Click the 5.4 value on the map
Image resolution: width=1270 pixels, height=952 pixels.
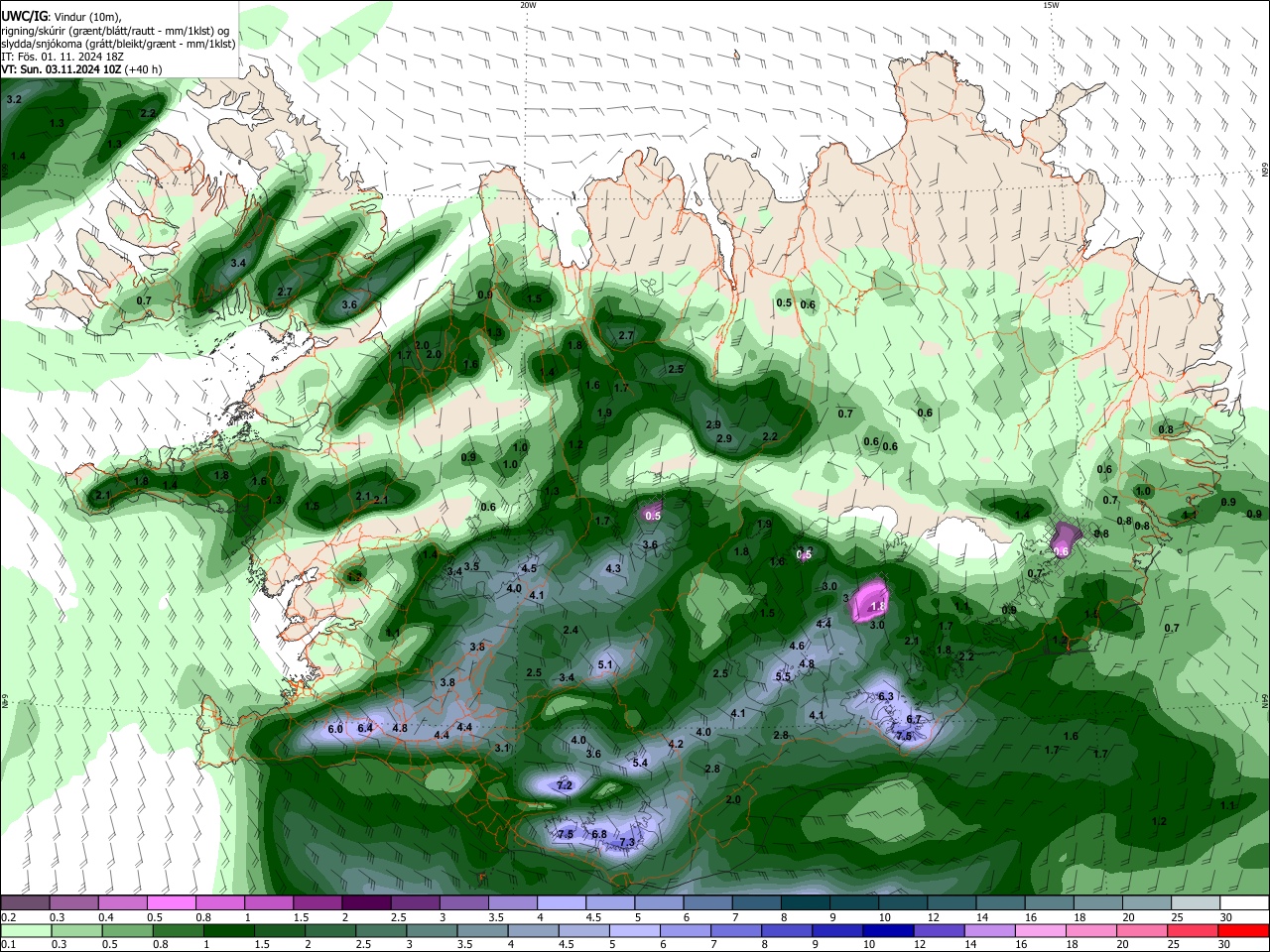tap(640, 763)
